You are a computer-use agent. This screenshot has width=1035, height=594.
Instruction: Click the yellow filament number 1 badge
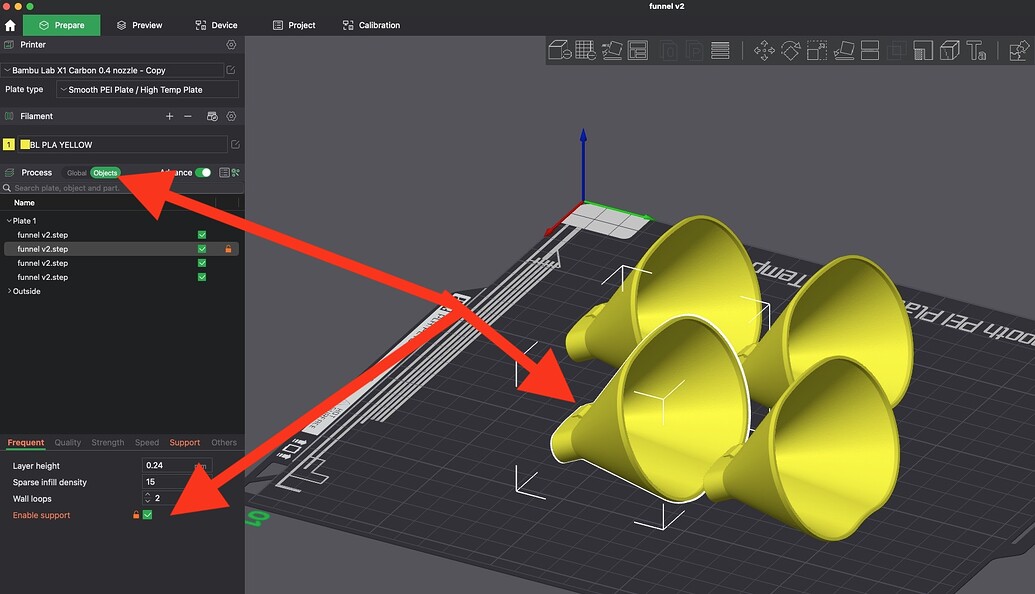9,145
